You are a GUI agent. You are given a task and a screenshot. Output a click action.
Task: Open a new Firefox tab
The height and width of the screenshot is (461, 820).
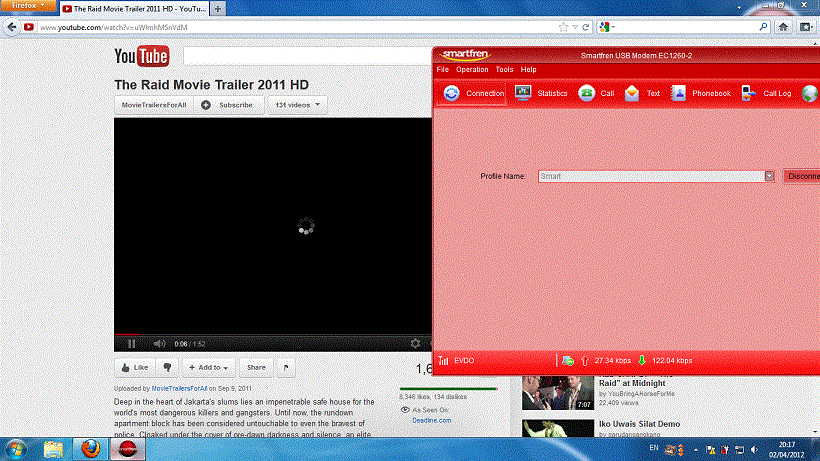(x=218, y=9)
